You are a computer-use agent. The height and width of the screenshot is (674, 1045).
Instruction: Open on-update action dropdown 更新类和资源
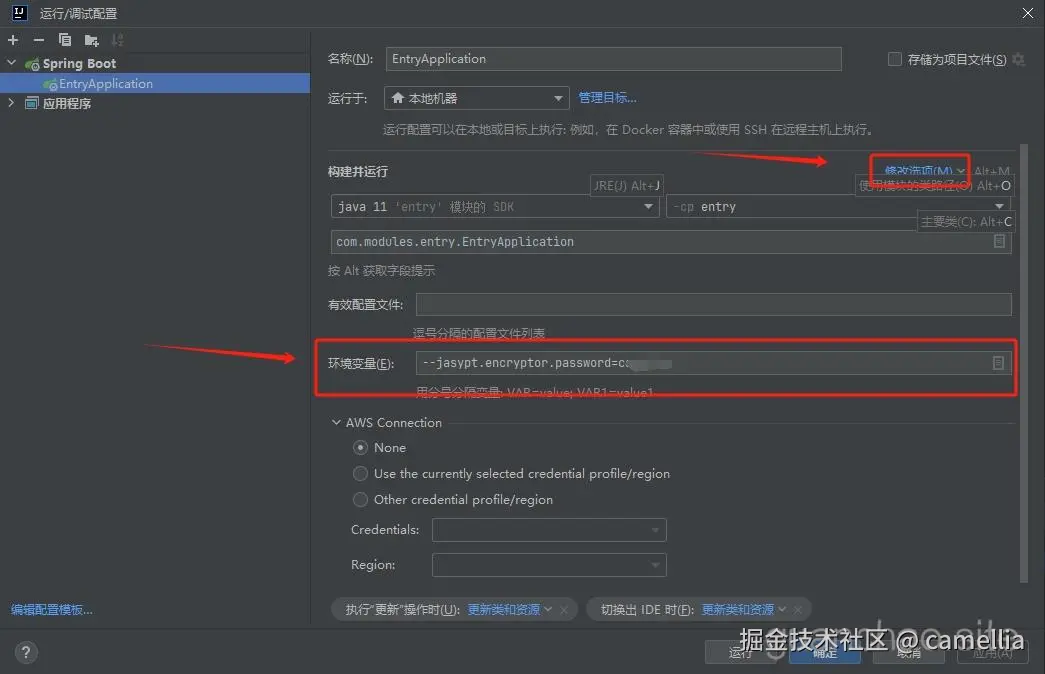coord(510,609)
